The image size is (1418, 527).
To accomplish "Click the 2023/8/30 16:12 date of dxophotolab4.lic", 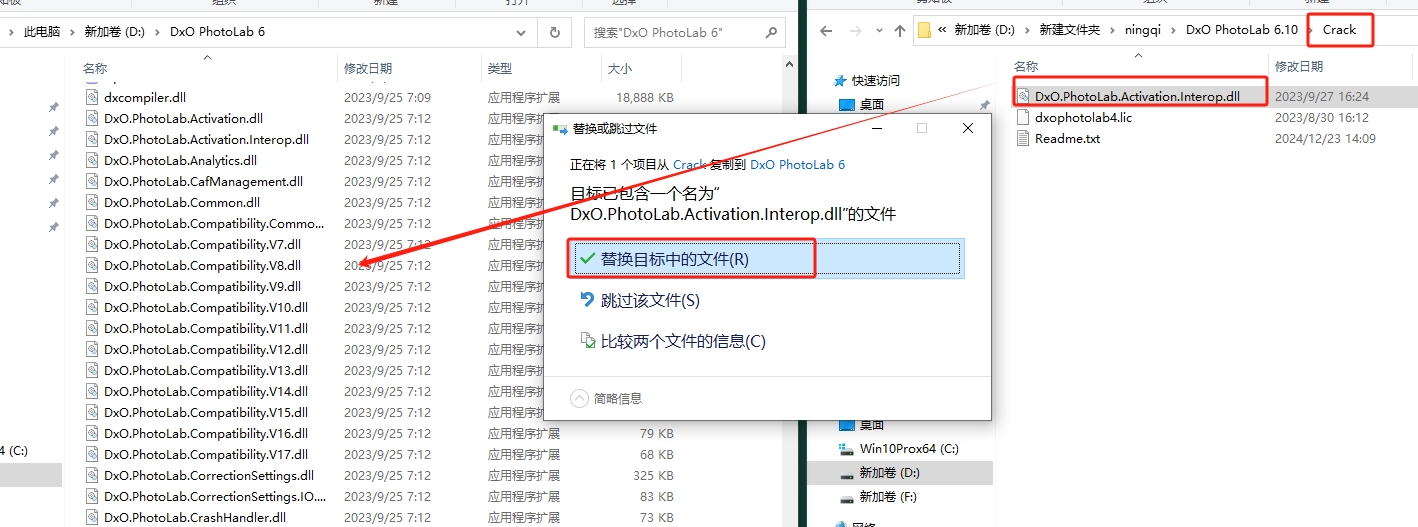I will [x=1322, y=118].
